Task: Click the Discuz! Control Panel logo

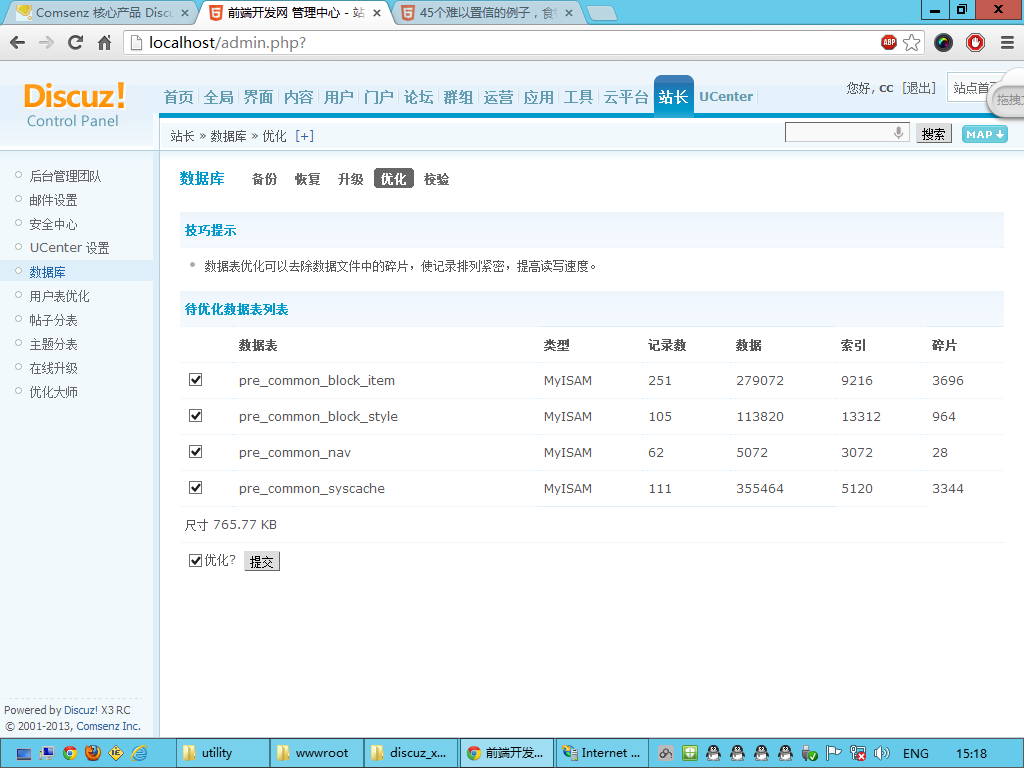Action: click(x=74, y=104)
